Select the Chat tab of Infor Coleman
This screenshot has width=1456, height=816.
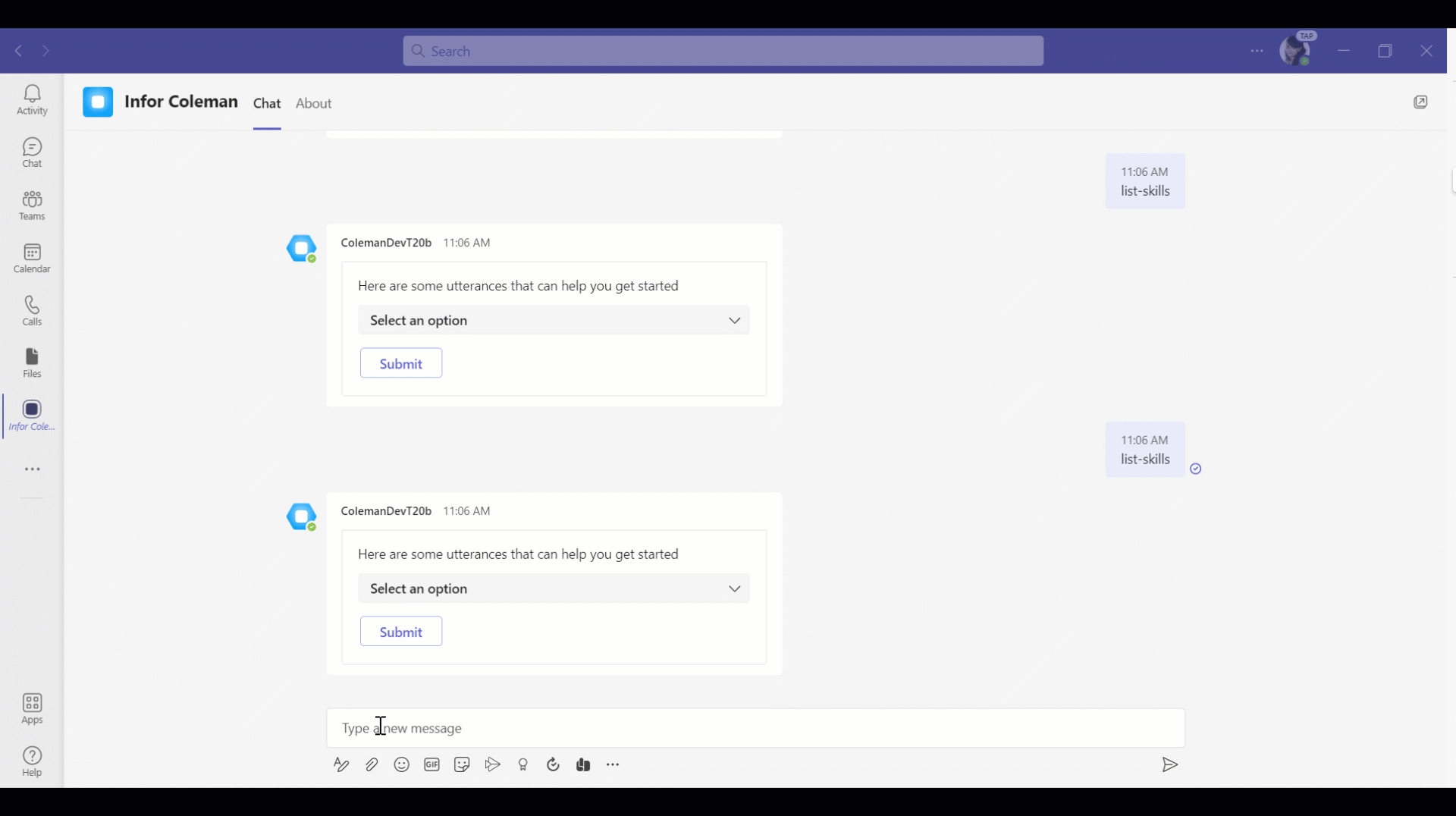[267, 103]
